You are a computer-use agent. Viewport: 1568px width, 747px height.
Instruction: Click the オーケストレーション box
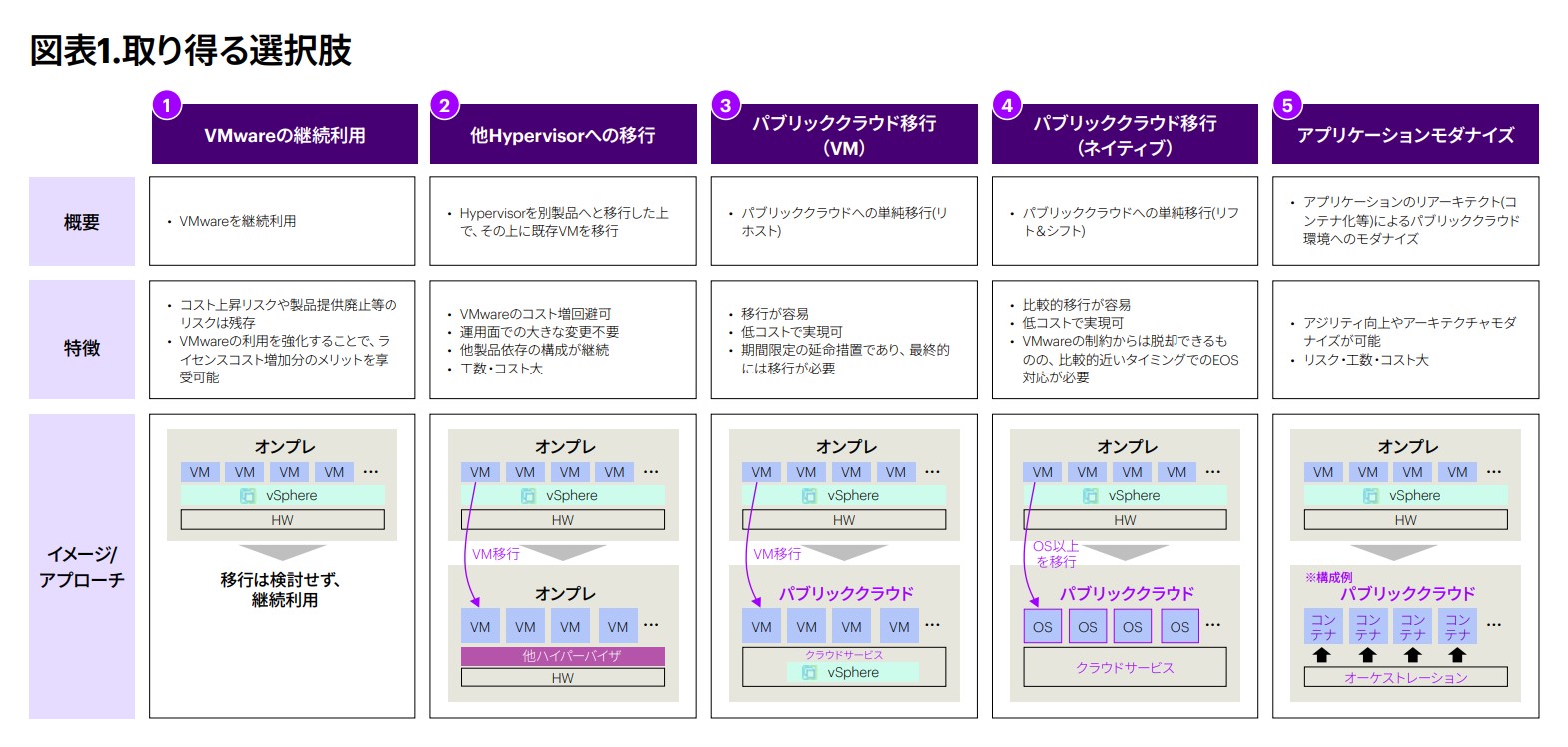[x=1405, y=678]
